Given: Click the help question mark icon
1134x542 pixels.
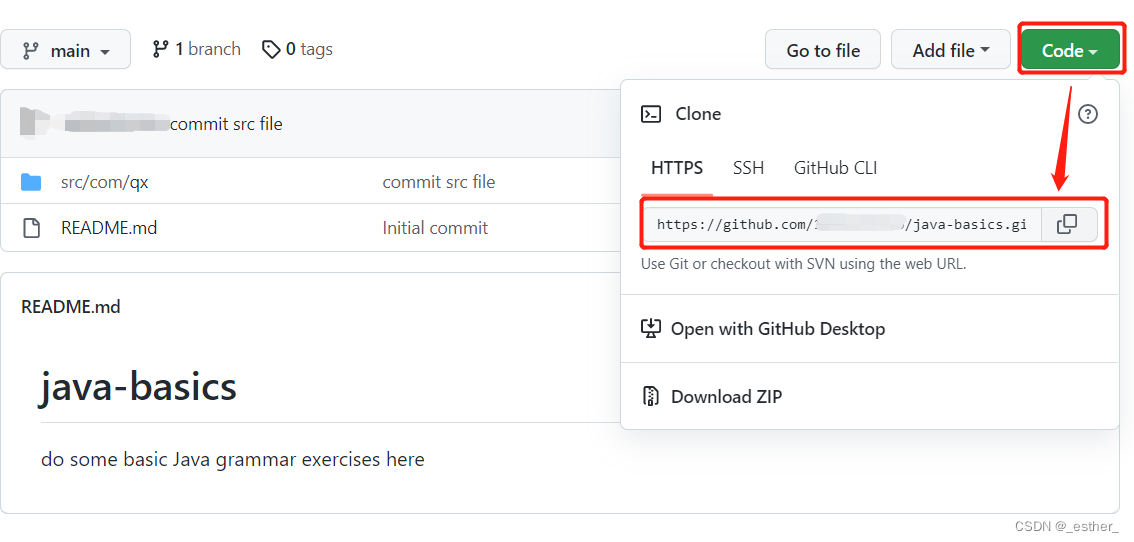Looking at the screenshot, I should (x=1088, y=114).
